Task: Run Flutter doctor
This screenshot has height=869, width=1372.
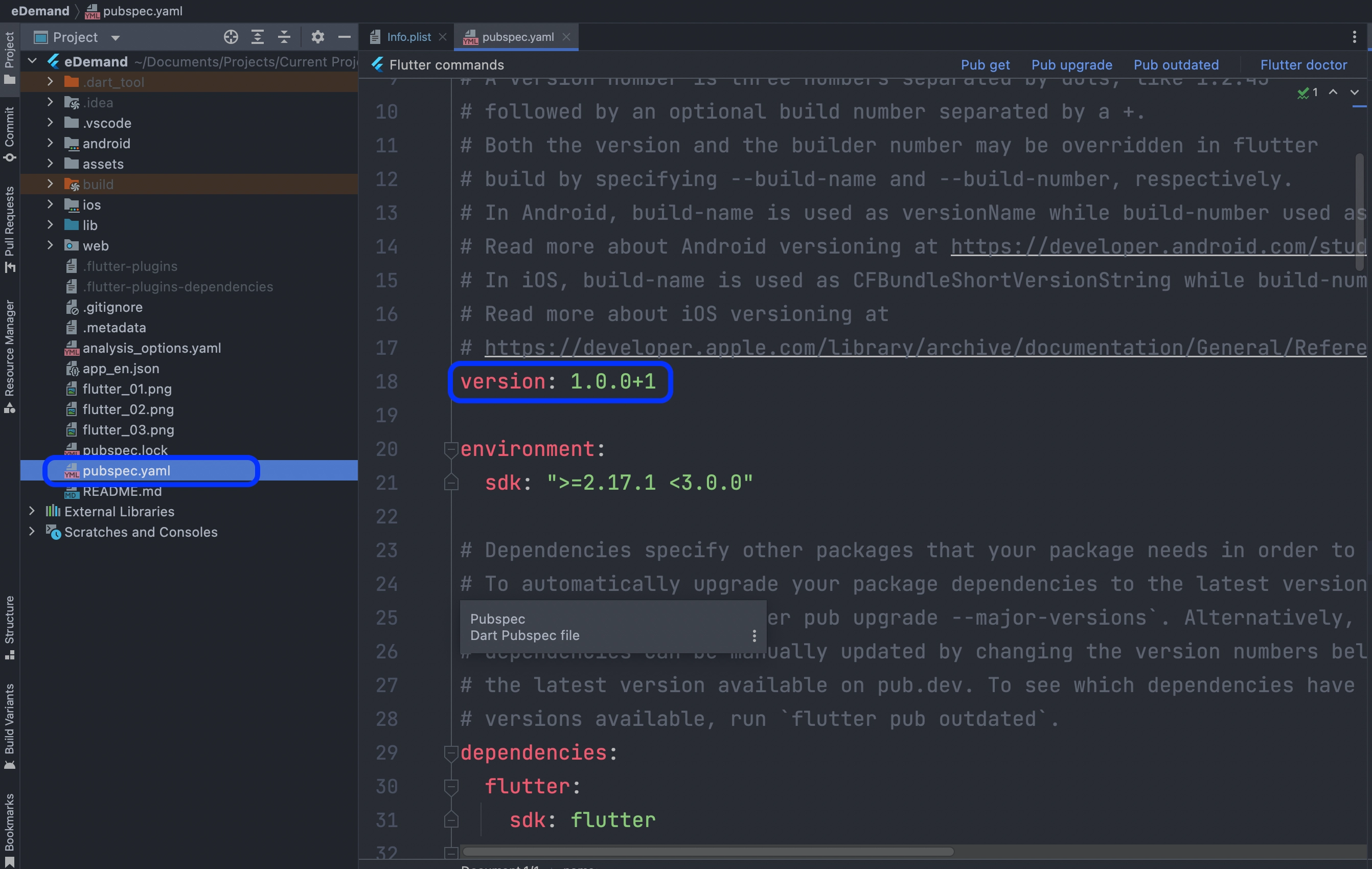Action: 1304,64
